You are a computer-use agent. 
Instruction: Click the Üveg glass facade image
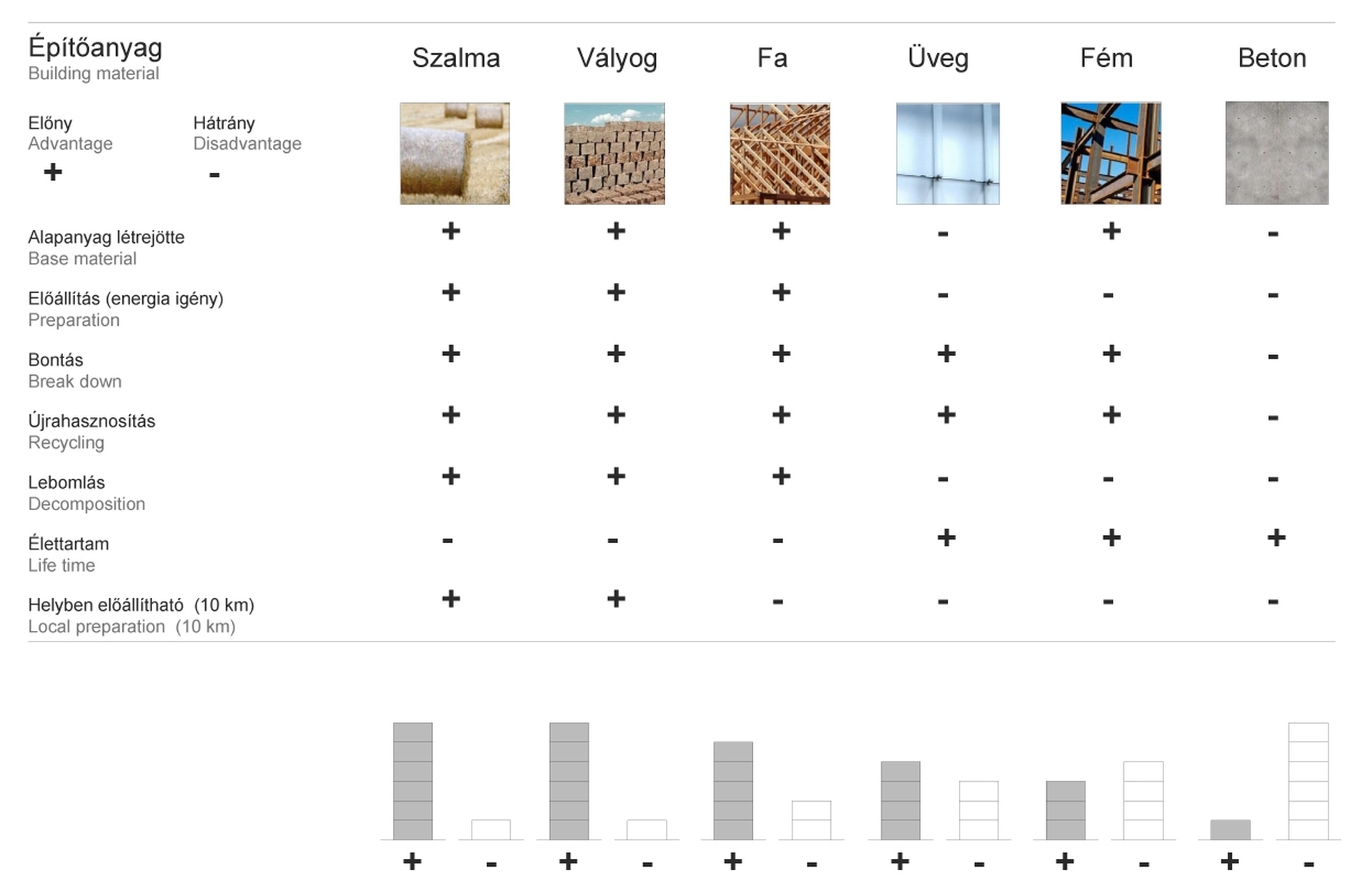948,154
